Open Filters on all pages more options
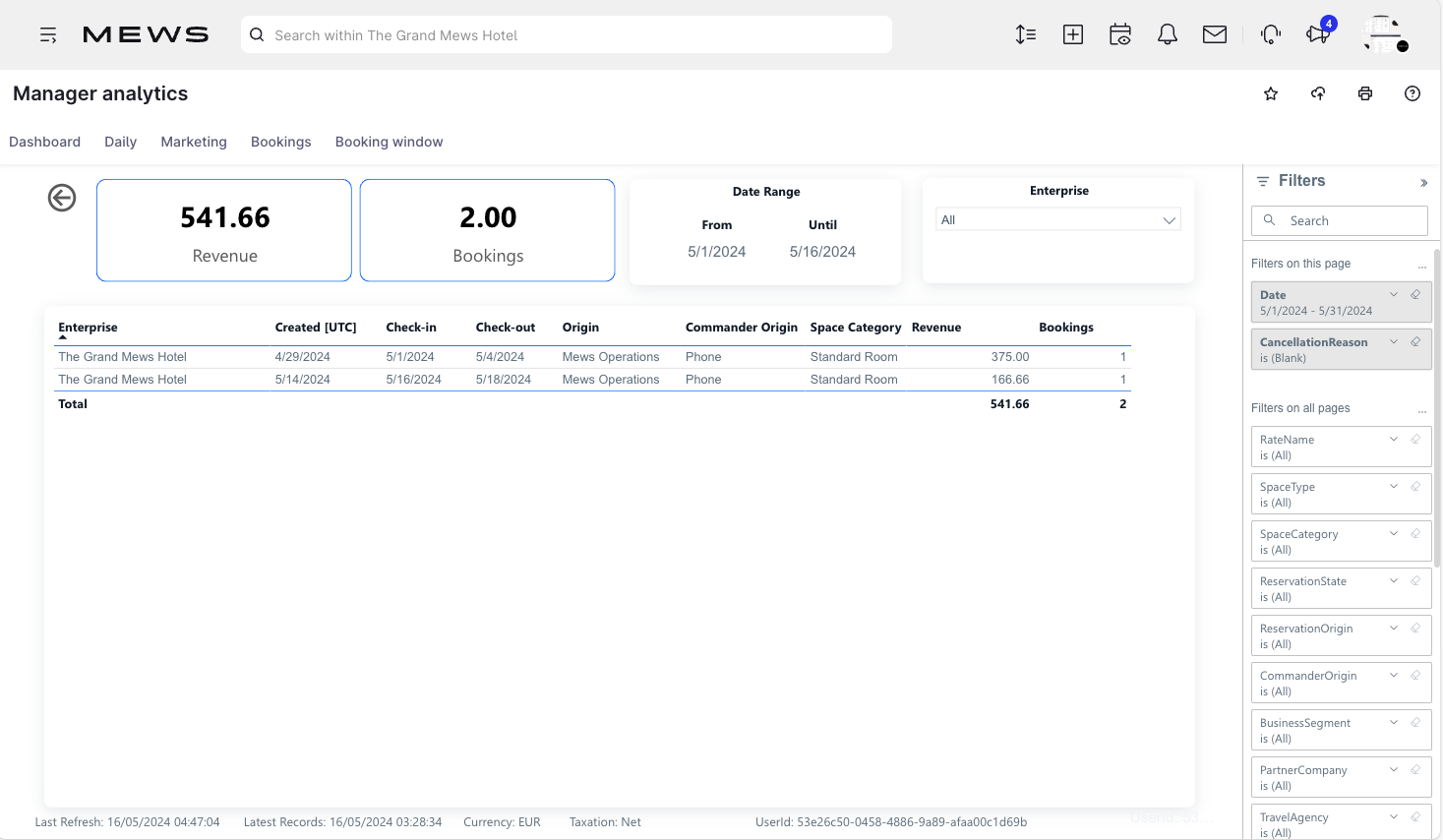Screen dimensions: 1443x840 point(1422,410)
